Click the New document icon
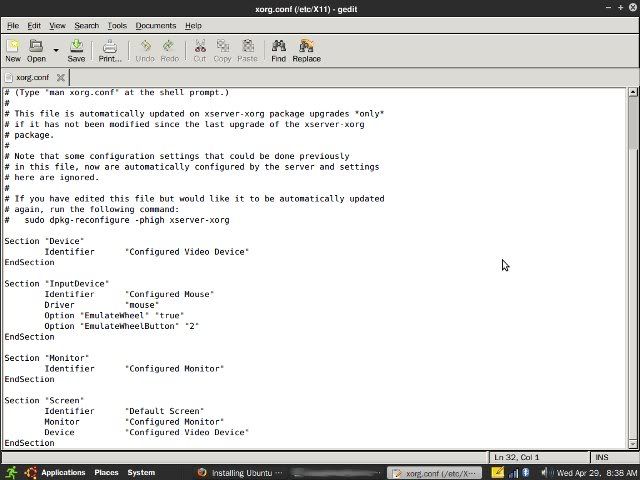This screenshot has width=640, height=480. pyautogui.click(x=13, y=50)
